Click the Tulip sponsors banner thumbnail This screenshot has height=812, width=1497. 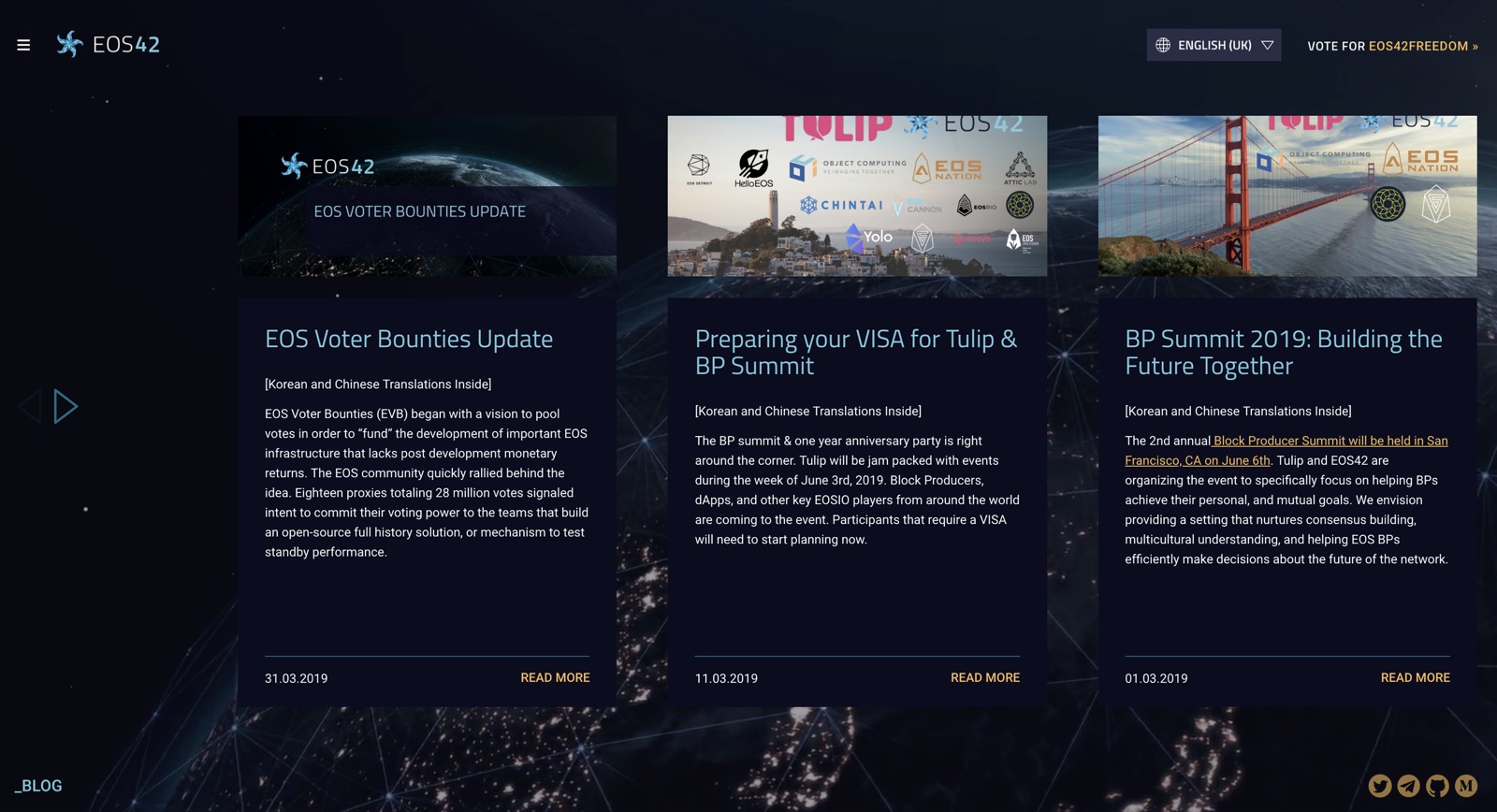pos(857,196)
